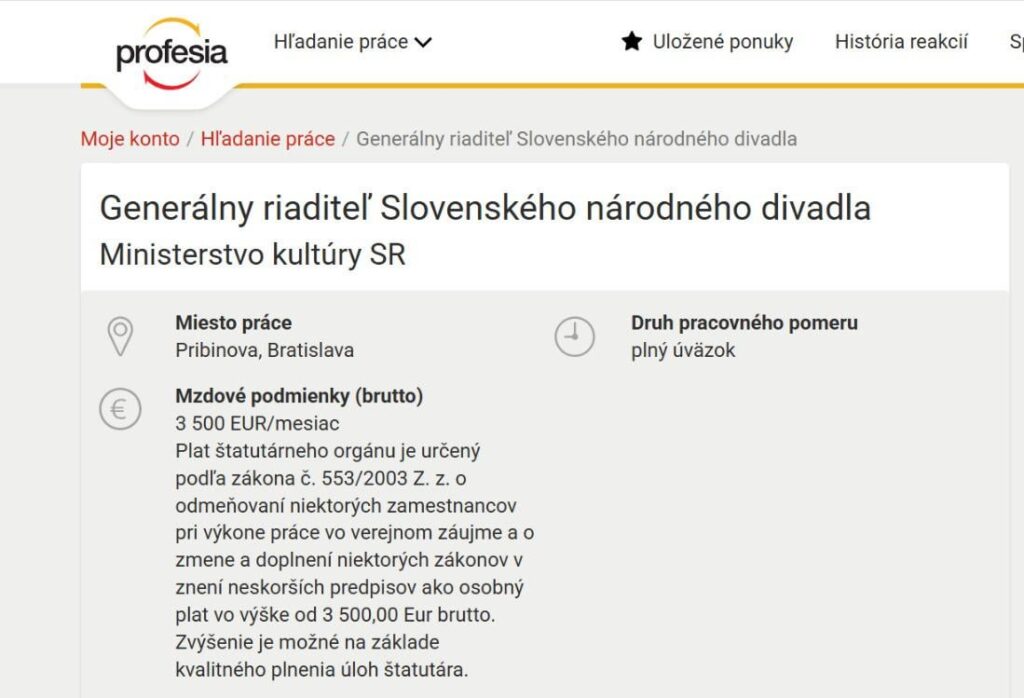The image size is (1024, 698).
Task: Click the location Pribinova, Bratislava
Action: [264, 351]
